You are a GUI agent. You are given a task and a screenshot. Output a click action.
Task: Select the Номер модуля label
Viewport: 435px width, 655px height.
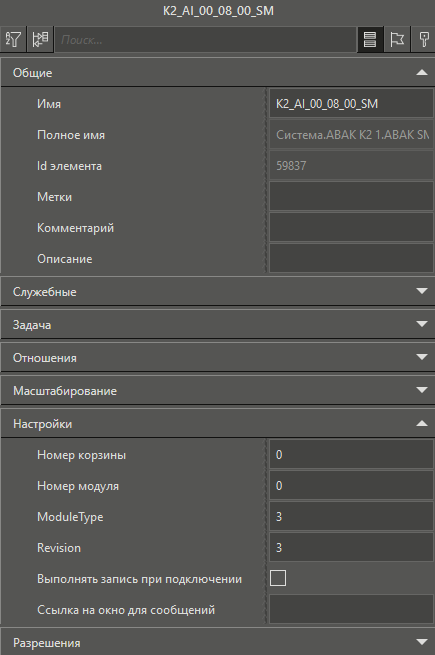pos(78,486)
